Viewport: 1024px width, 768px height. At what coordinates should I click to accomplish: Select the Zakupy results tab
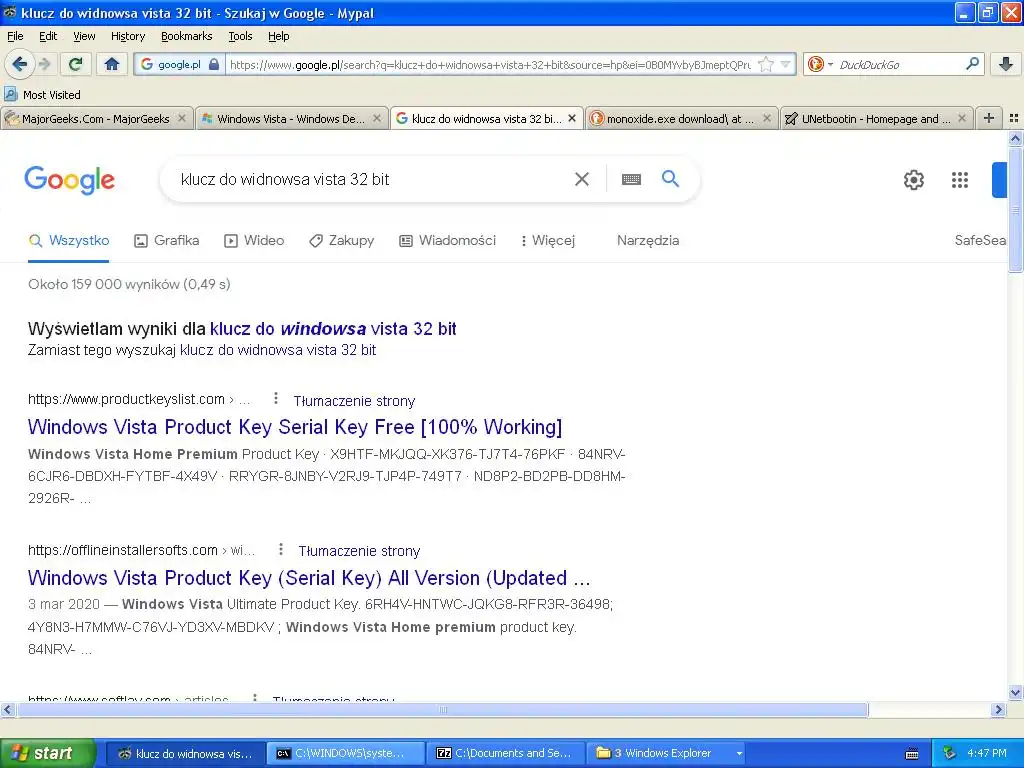[342, 240]
